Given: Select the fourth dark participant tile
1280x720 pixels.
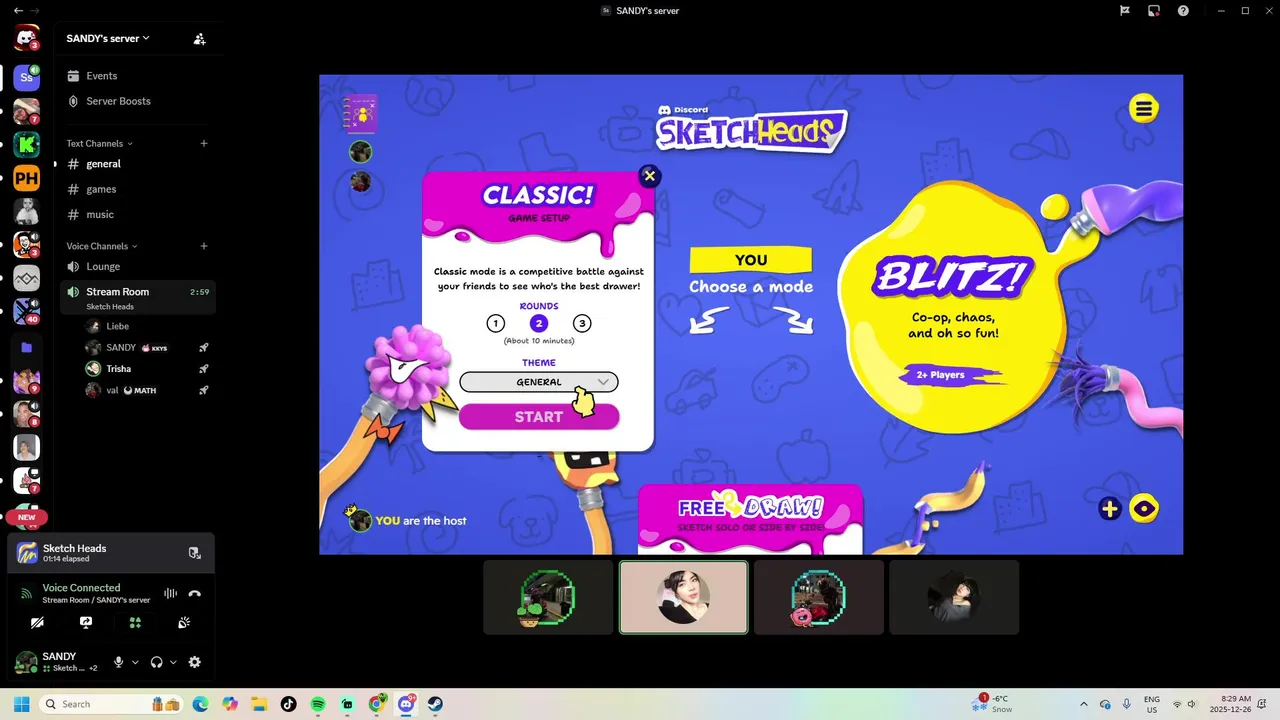Looking at the screenshot, I should [954, 597].
